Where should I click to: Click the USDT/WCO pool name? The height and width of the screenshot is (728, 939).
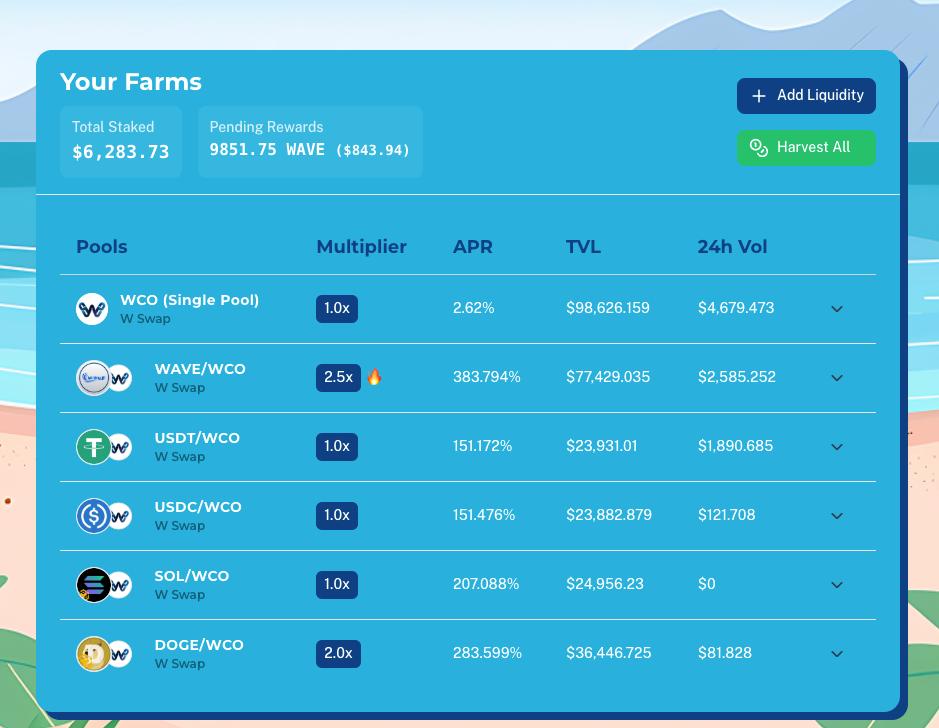pyautogui.click(x=197, y=438)
